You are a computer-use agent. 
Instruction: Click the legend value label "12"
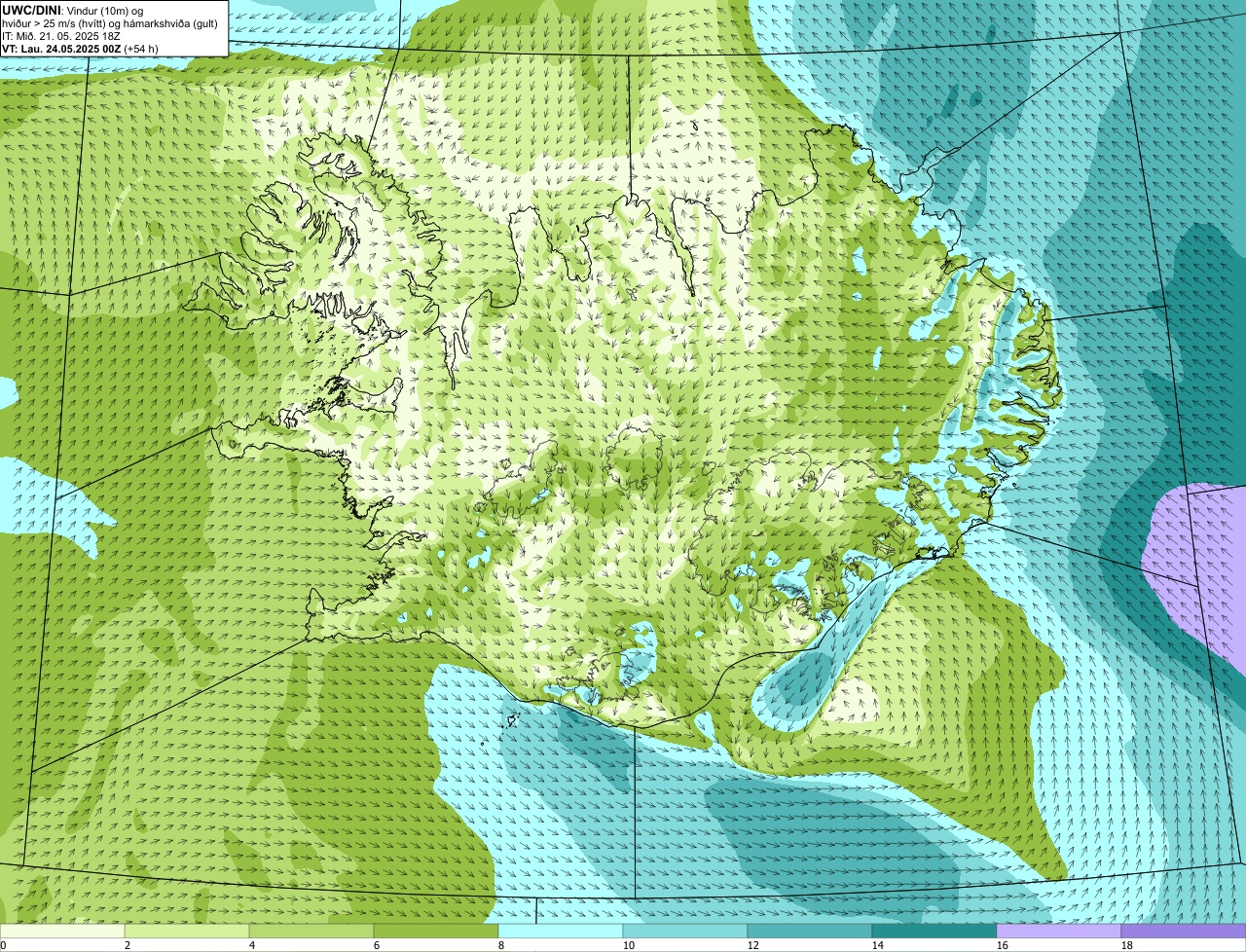click(753, 945)
